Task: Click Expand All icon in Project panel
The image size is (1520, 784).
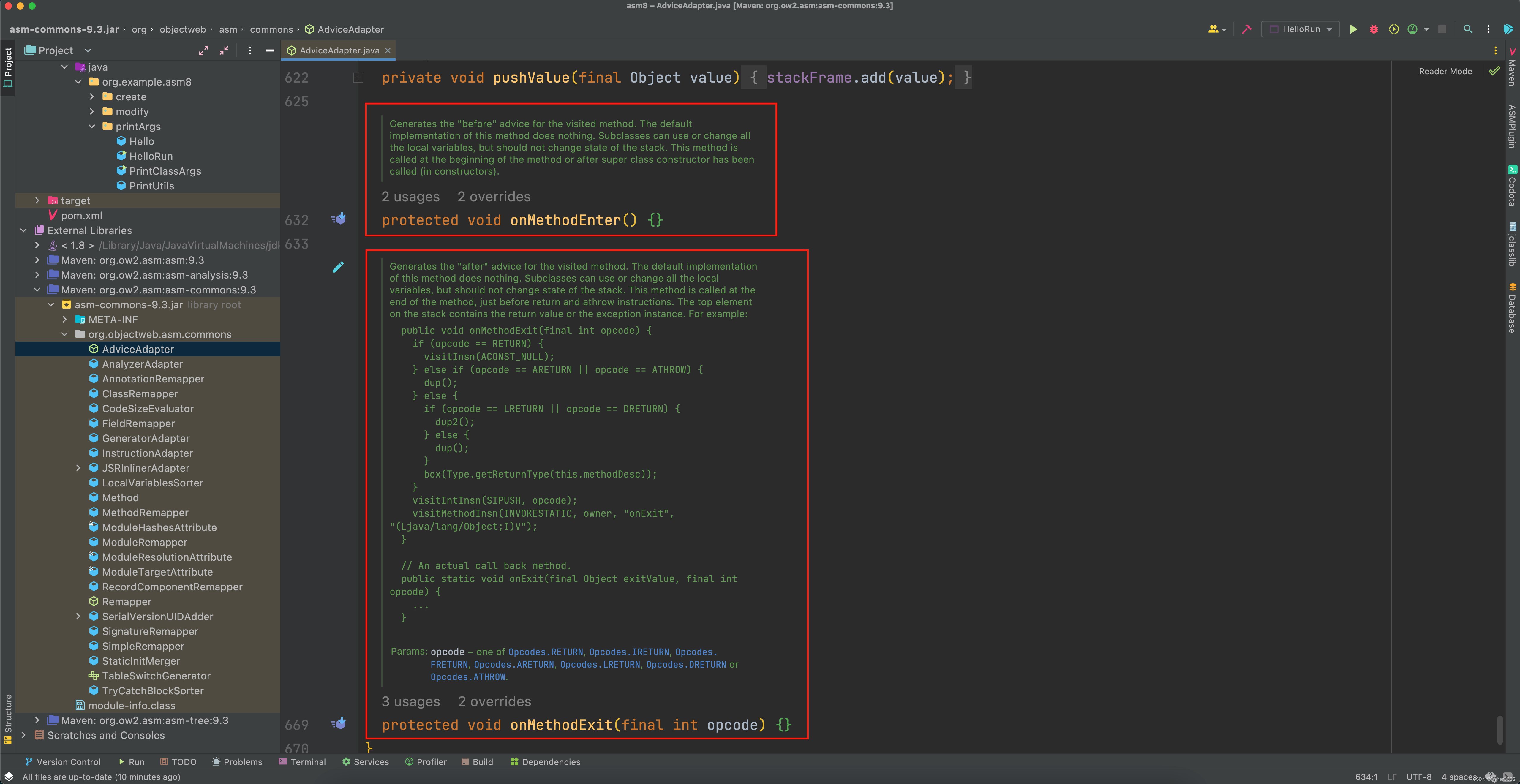Action: click(x=203, y=51)
